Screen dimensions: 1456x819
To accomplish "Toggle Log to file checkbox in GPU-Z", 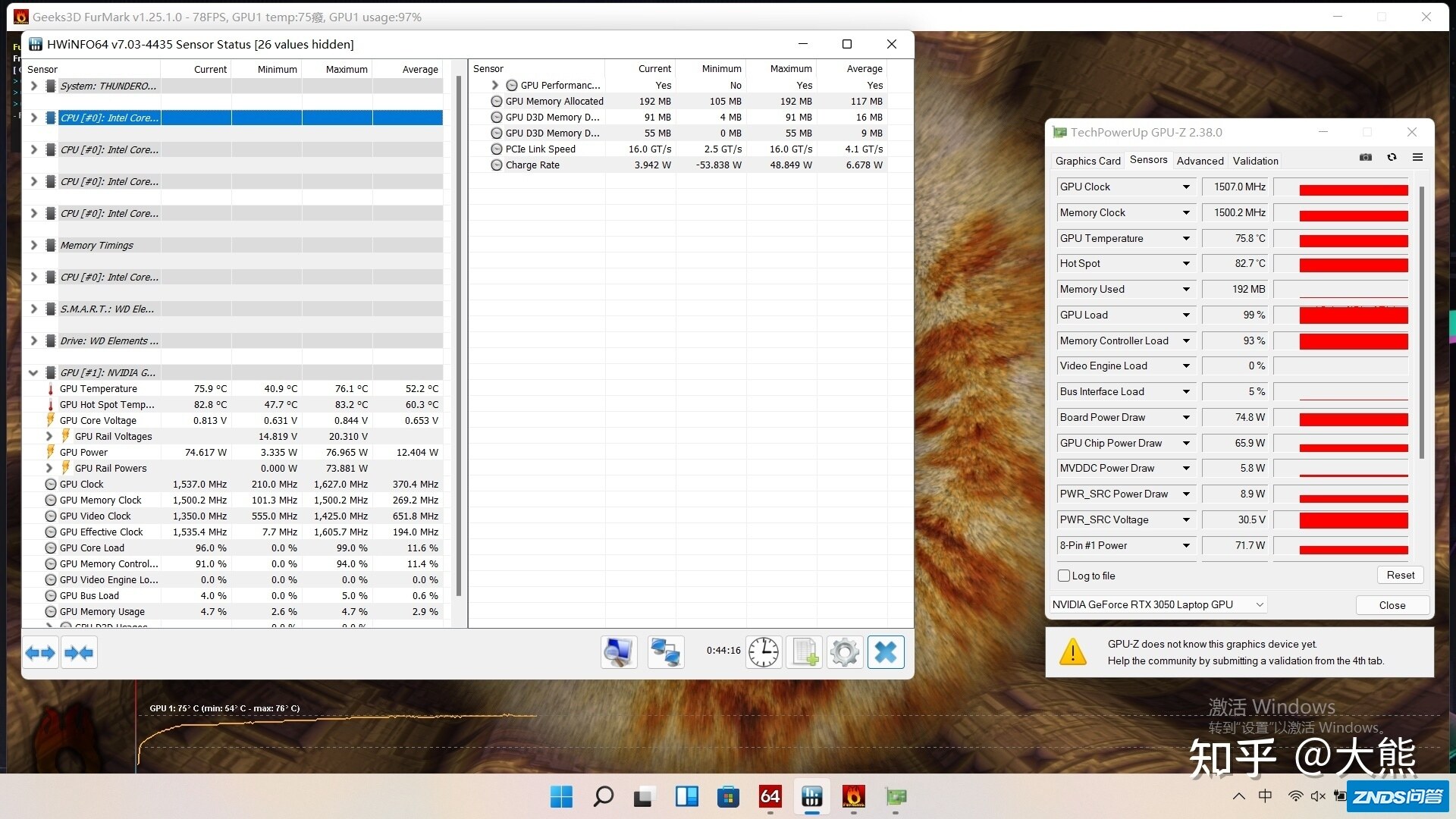I will [x=1064, y=576].
